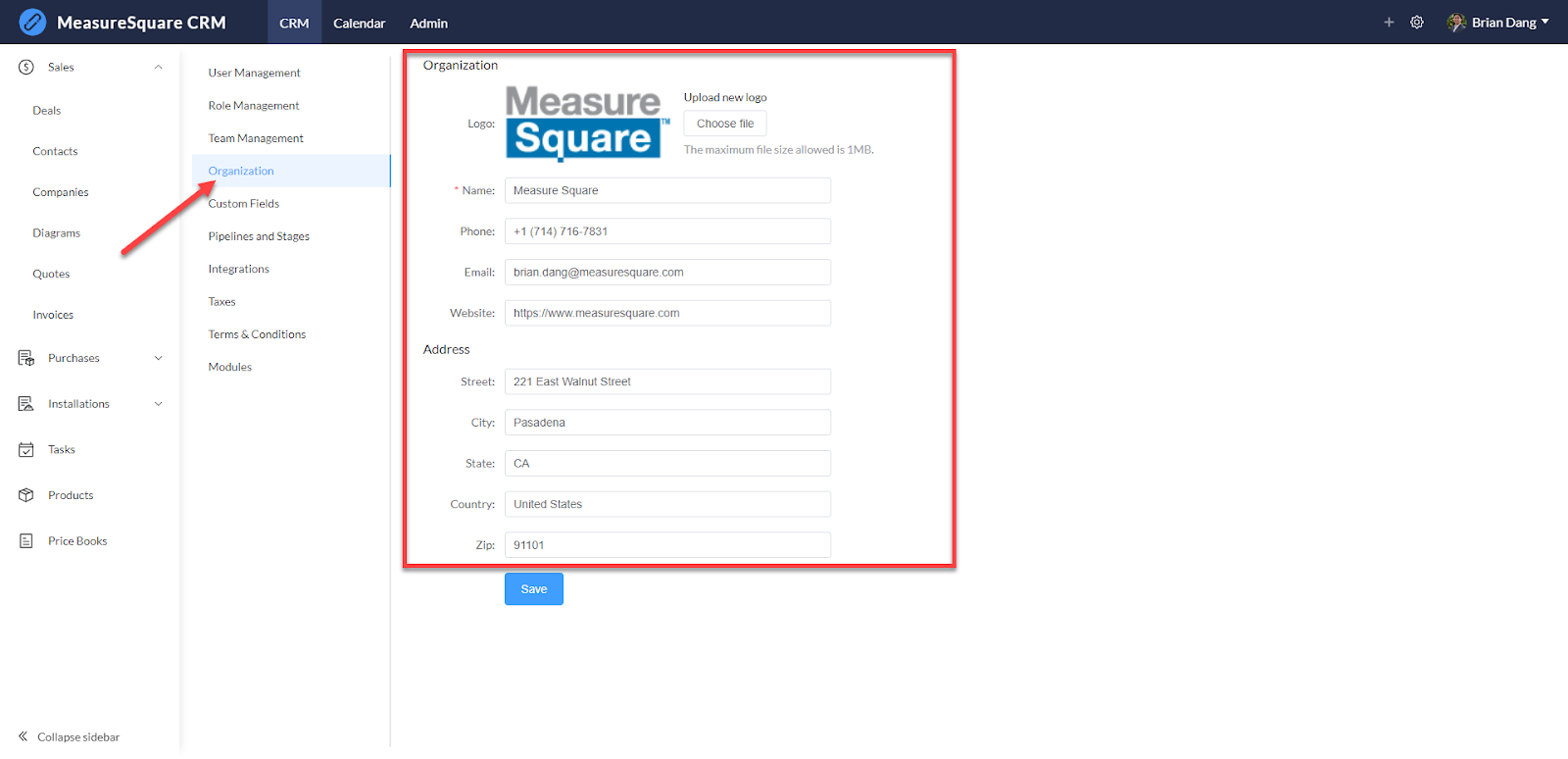Click the Phone input field

[667, 231]
